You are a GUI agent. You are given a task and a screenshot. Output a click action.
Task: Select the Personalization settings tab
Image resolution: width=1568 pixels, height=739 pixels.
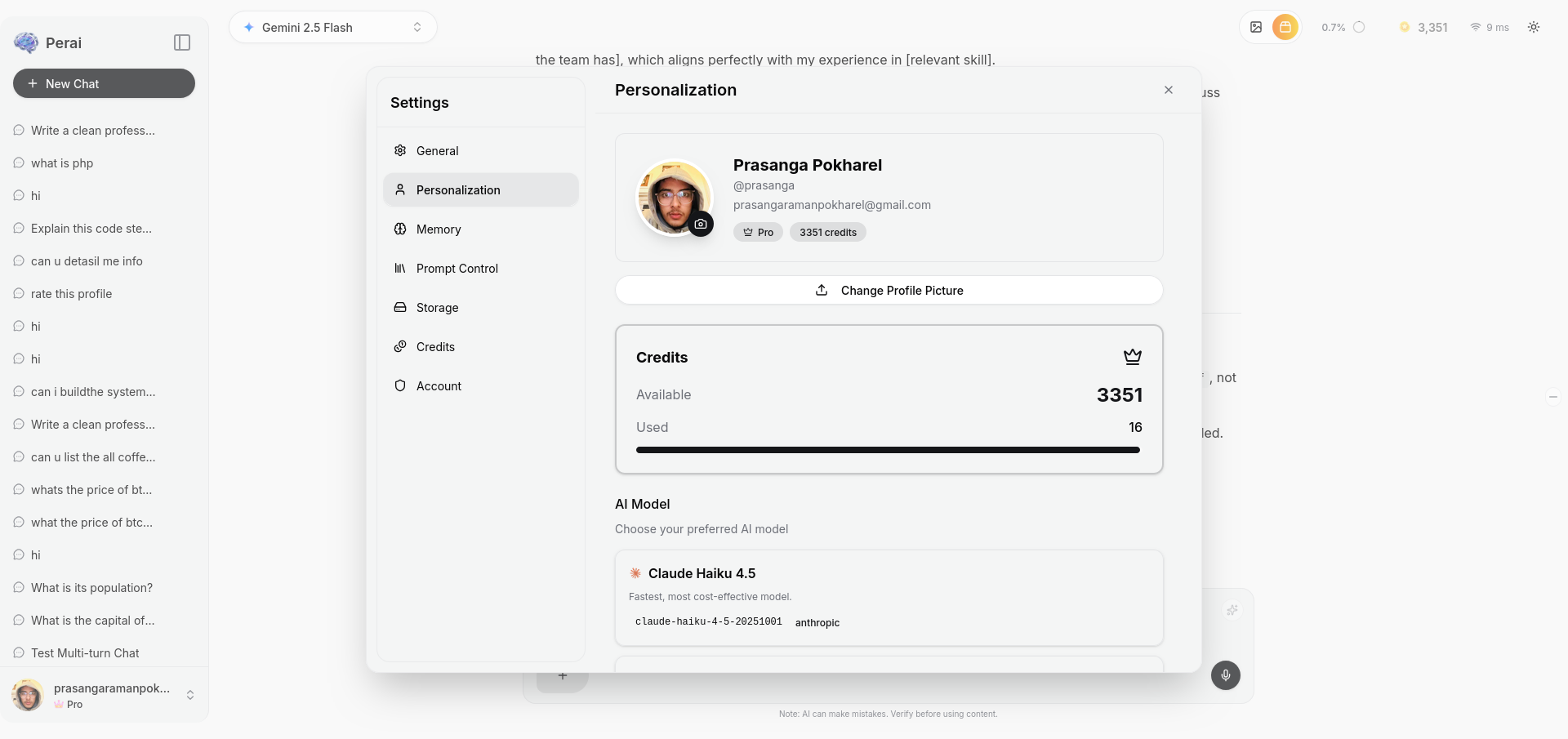click(481, 189)
